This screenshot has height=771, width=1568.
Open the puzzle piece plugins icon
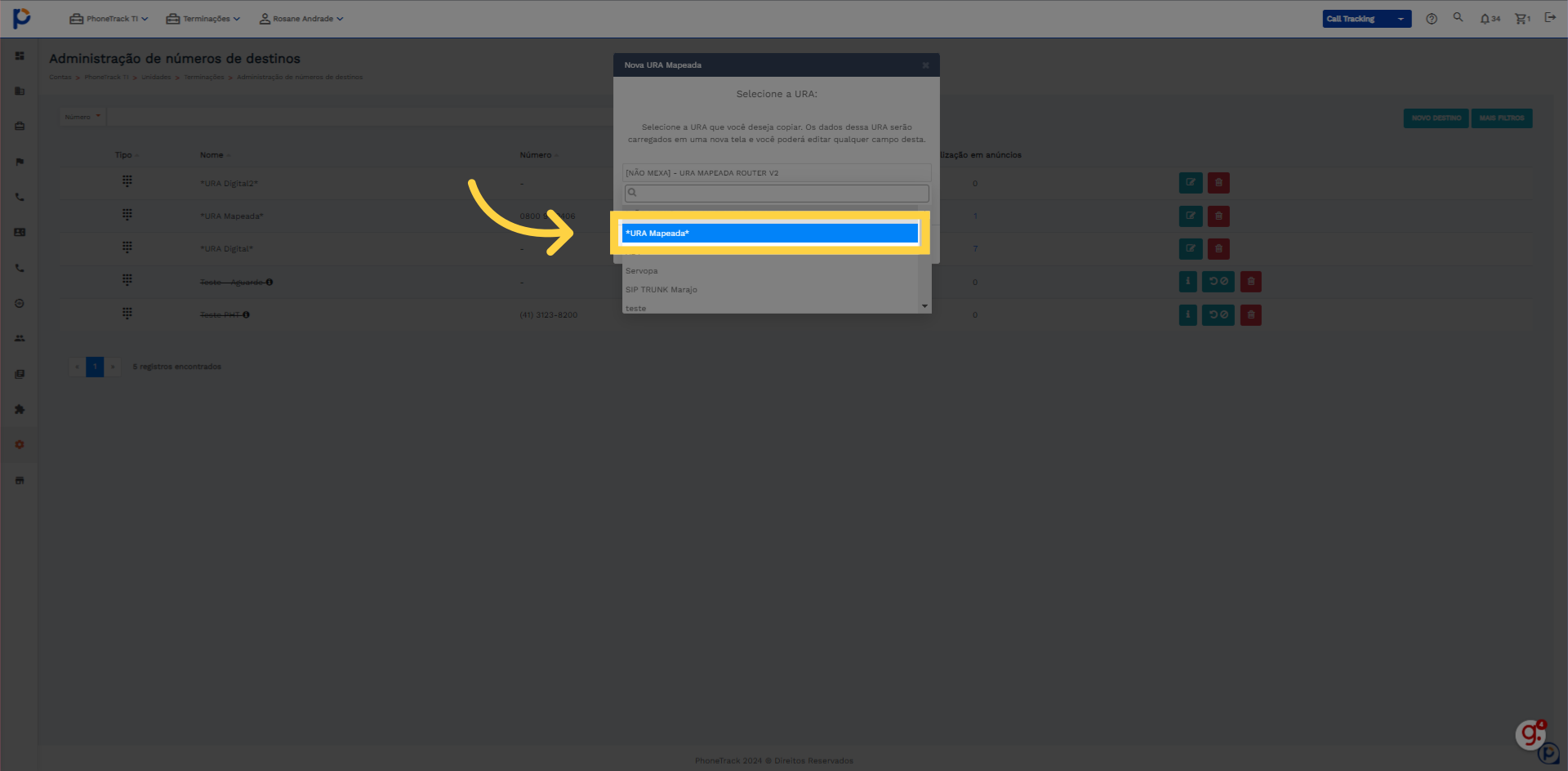click(20, 409)
